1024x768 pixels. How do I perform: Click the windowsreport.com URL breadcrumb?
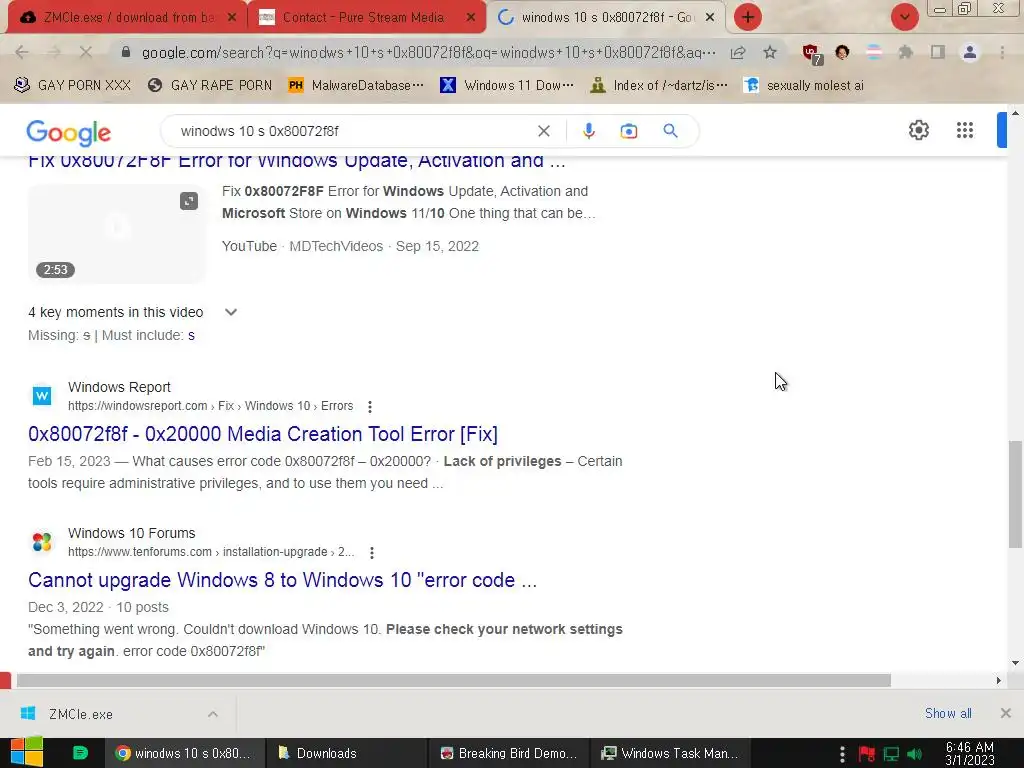[x=210, y=406]
